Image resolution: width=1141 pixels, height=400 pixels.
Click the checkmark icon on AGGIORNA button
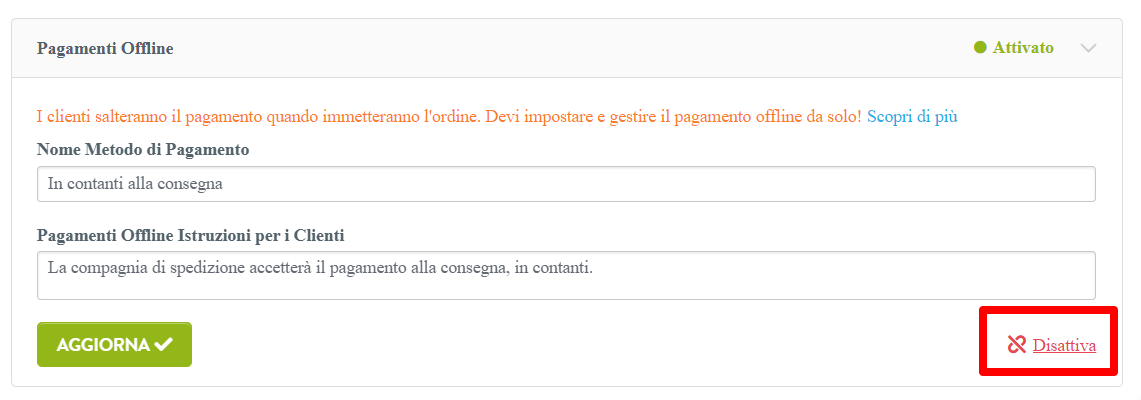click(164, 344)
